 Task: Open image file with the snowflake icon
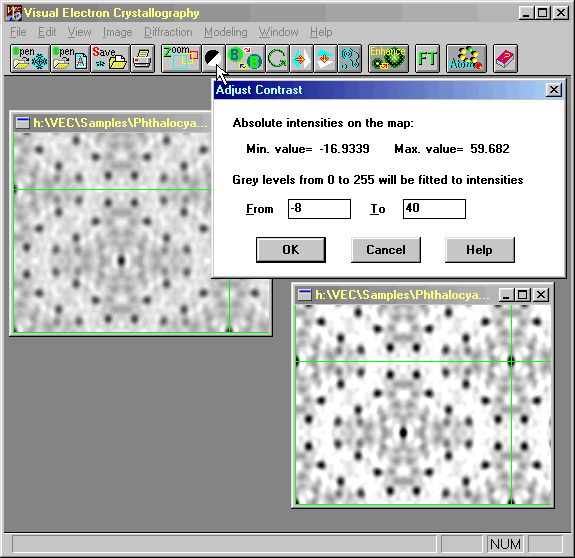(30, 59)
